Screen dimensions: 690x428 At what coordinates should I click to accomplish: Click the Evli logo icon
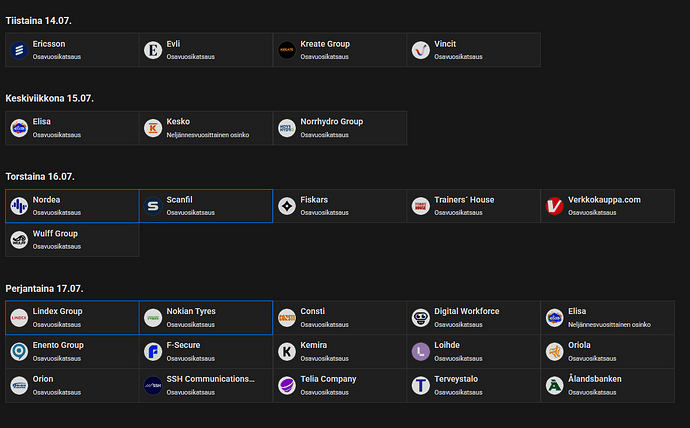pyautogui.click(x=153, y=50)
